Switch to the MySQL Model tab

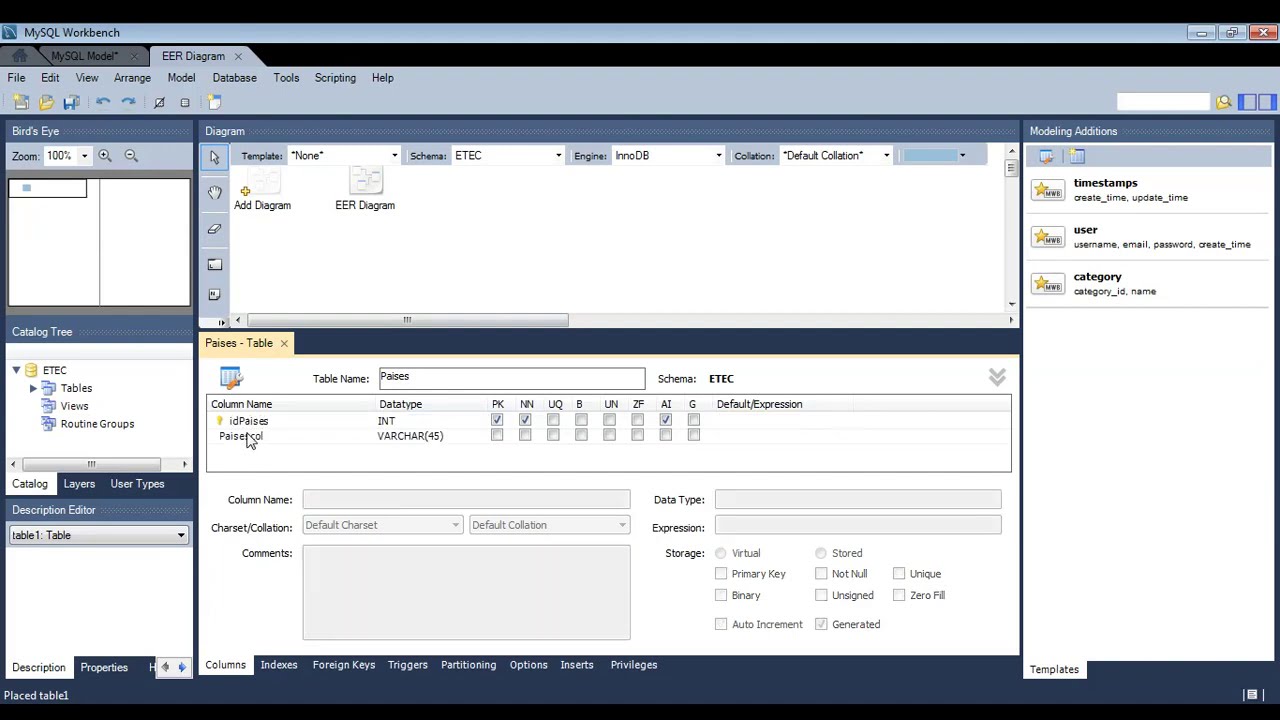84,56
